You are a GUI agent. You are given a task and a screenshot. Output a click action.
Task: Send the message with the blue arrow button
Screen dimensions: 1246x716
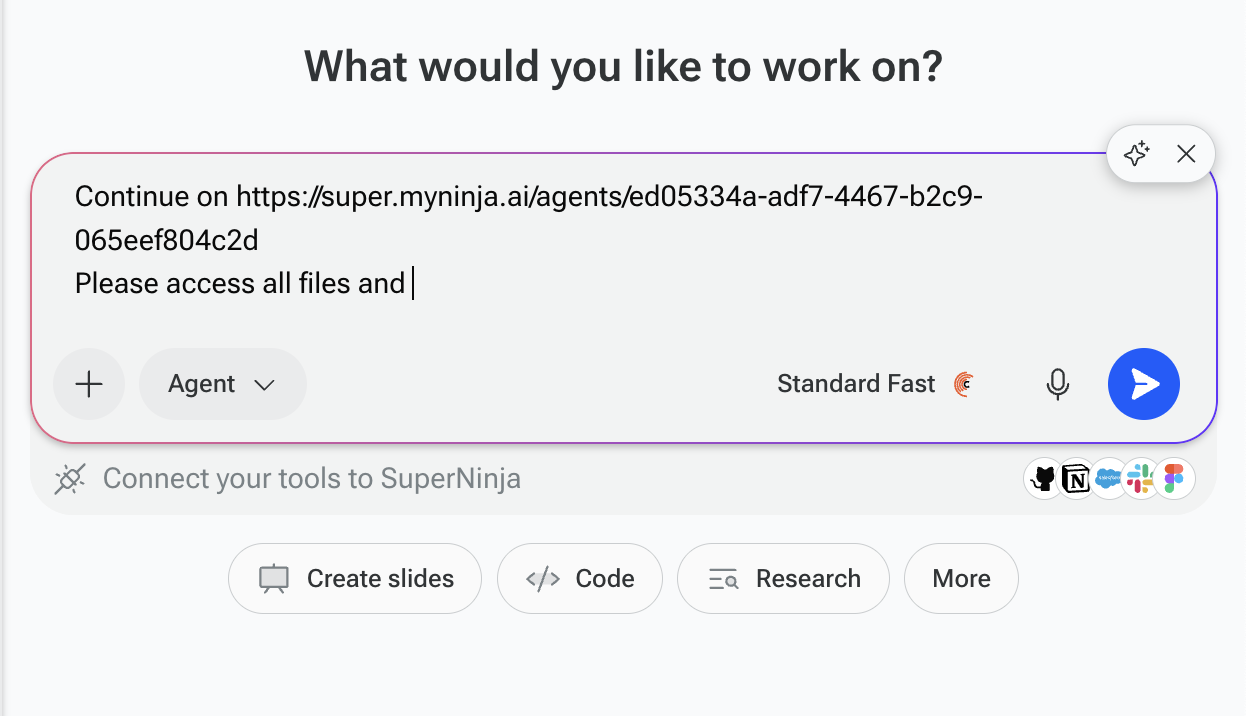click(x=1144, y=384)
